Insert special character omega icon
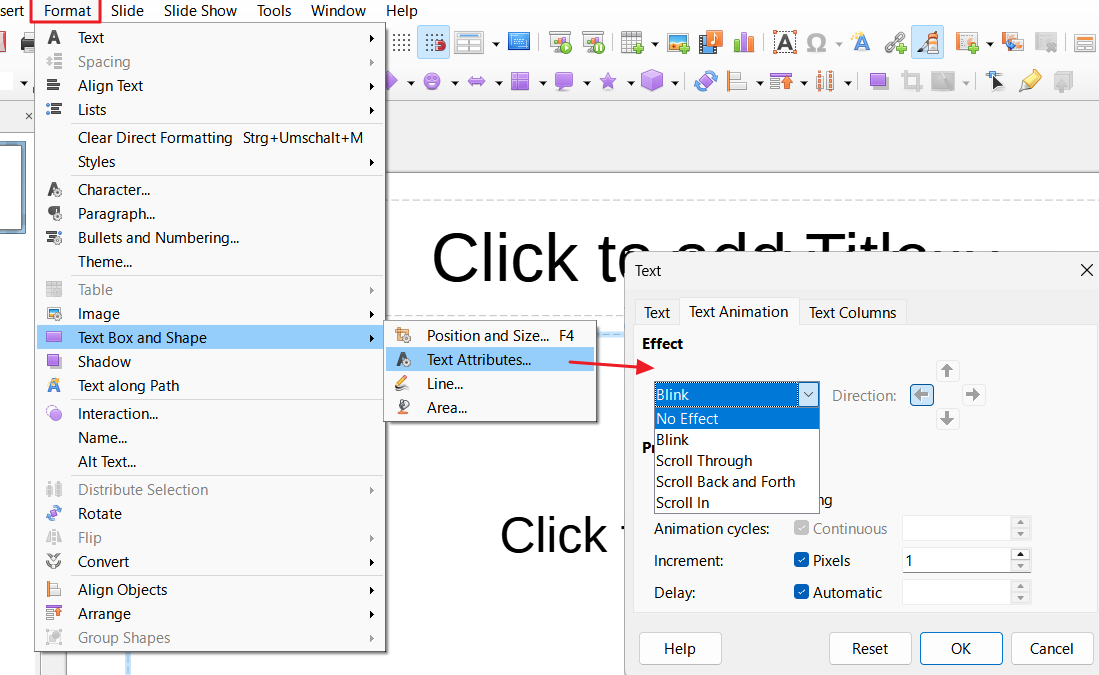The image size is (1099, 675). point(817,43)
